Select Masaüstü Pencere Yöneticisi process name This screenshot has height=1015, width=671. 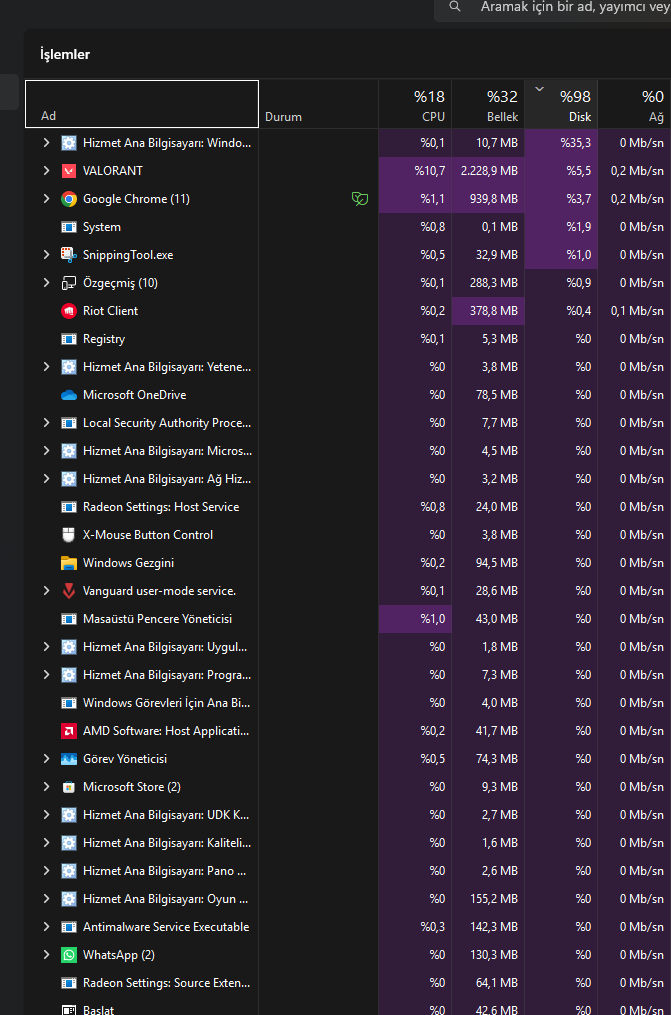coord(157,619)
